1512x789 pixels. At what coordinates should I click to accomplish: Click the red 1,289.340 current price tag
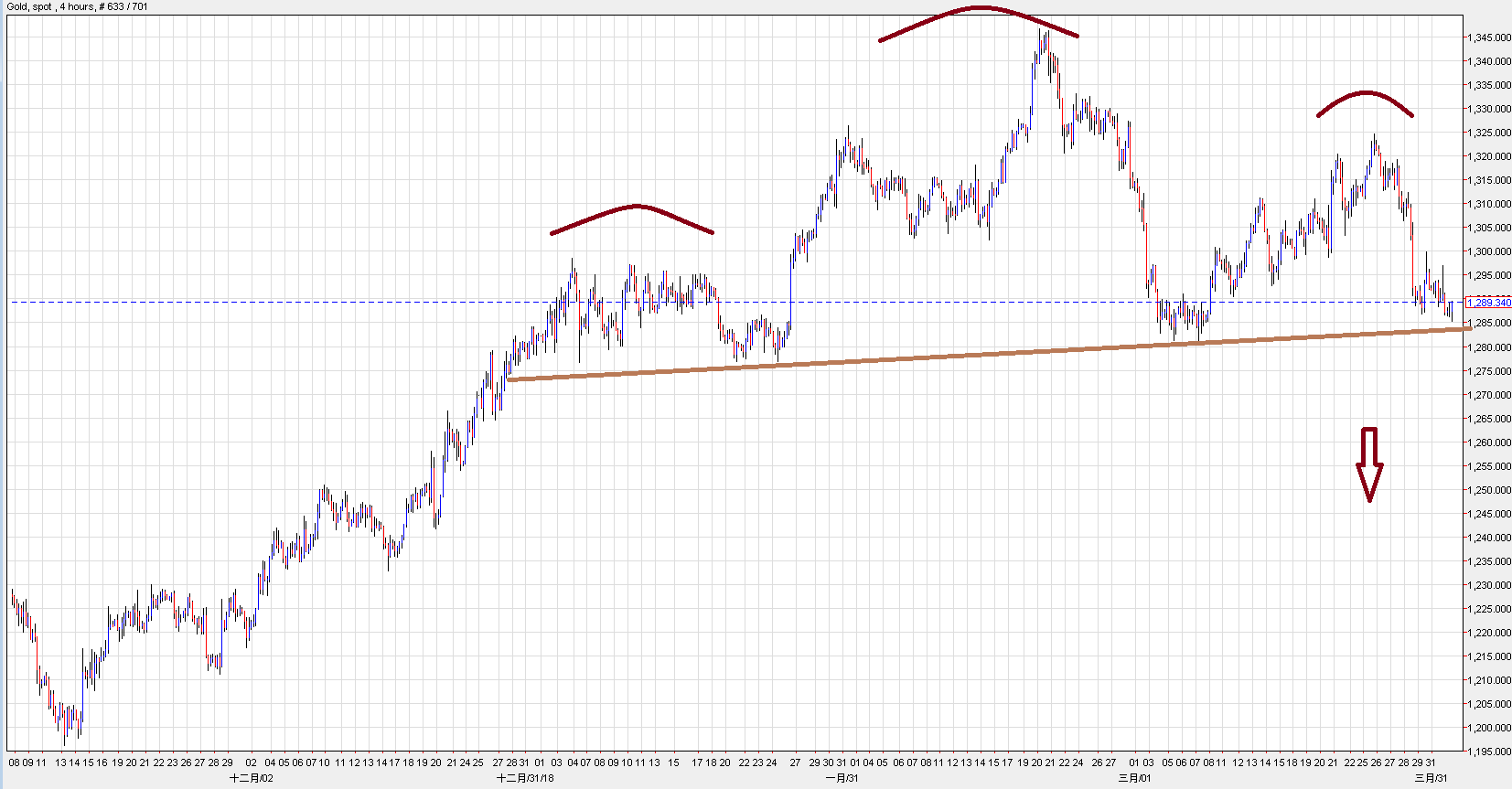point(1488,303)
